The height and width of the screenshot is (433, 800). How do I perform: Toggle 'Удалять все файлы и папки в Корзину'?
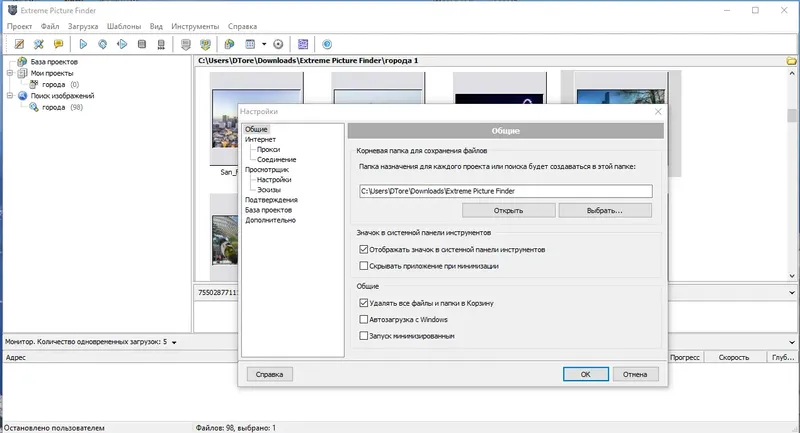click(x=363, y=303)
